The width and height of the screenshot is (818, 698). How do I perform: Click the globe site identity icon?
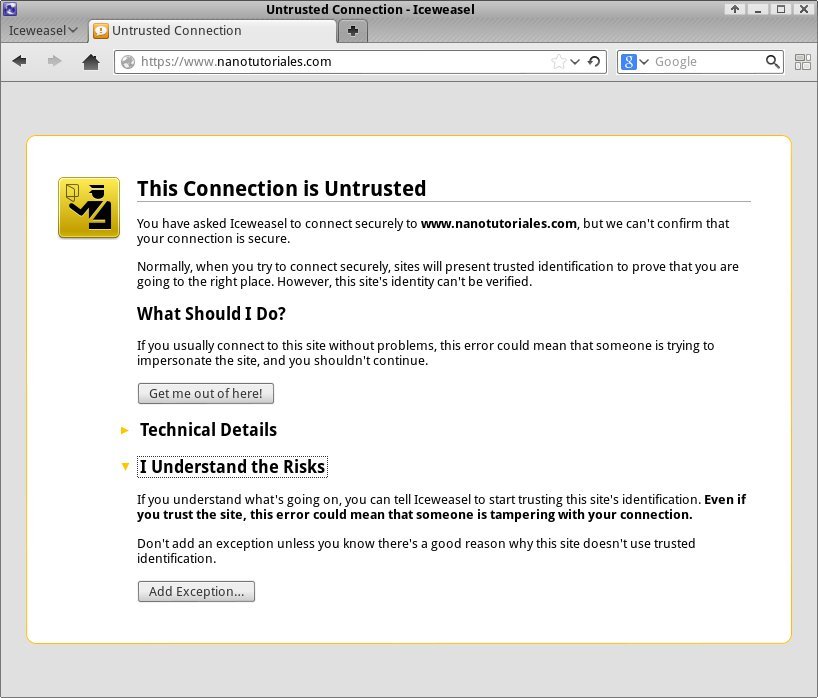pyautogui.click(x=128, y=62)
